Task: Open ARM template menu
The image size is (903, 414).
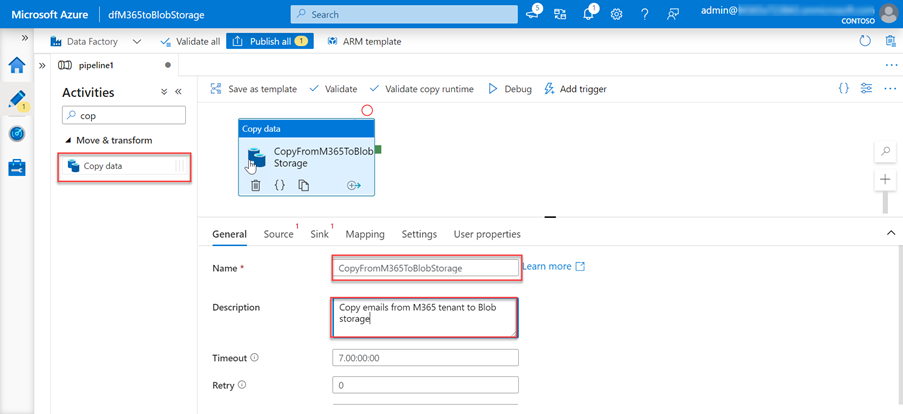Action: click(364, 41)
